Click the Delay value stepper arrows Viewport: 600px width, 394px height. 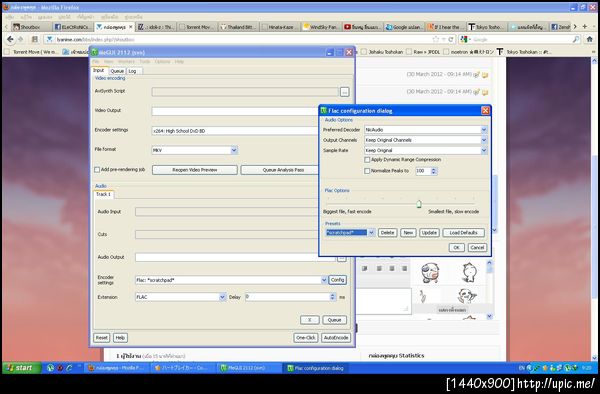click(333, 297)
